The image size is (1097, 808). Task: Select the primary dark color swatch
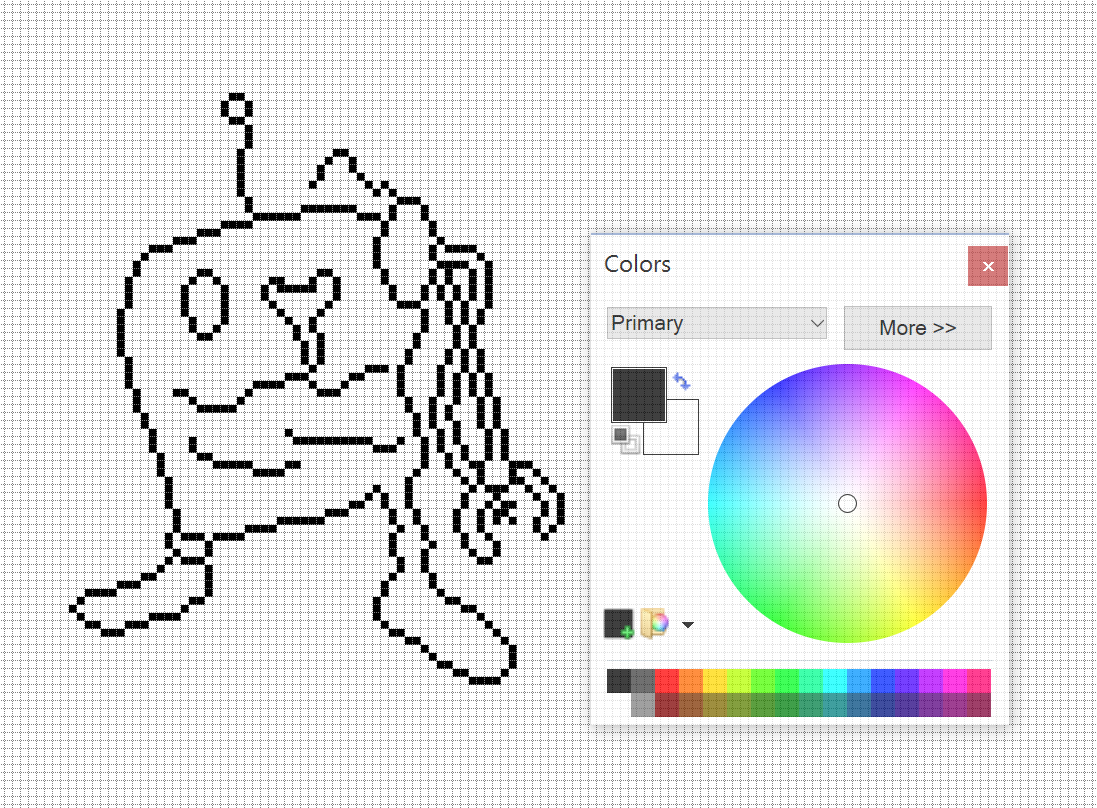[x=639, y=395]
